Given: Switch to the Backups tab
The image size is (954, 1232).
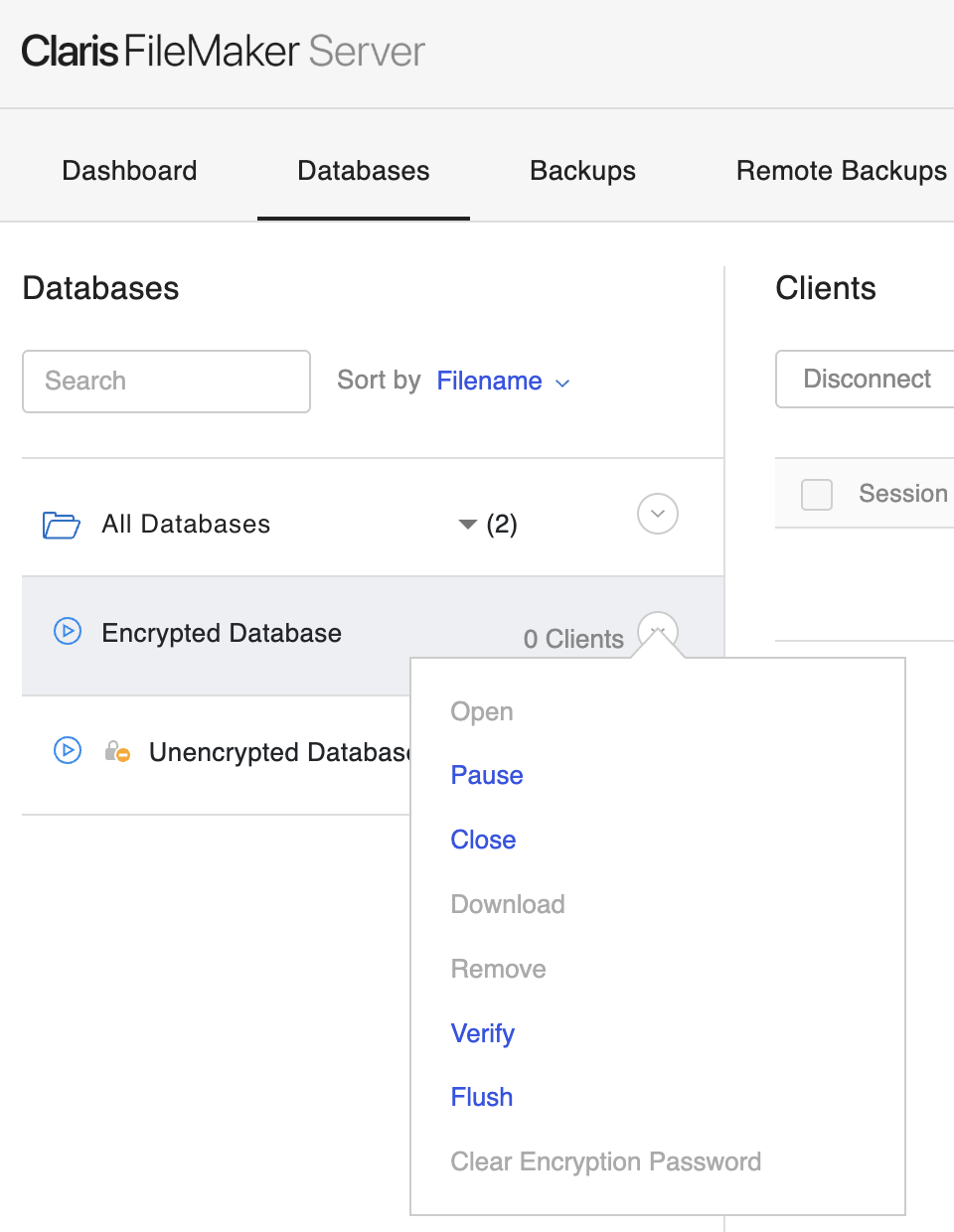Looking at the screenshot, I should click(582, 171).
